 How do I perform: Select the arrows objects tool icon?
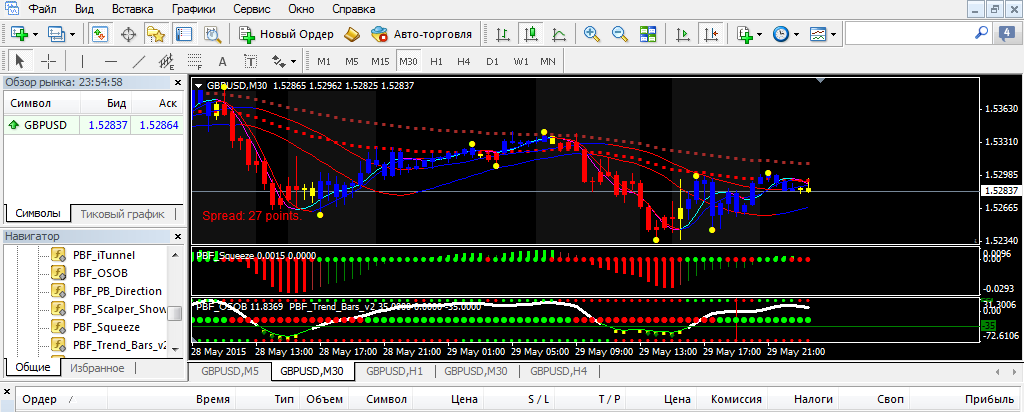[278, 61]
